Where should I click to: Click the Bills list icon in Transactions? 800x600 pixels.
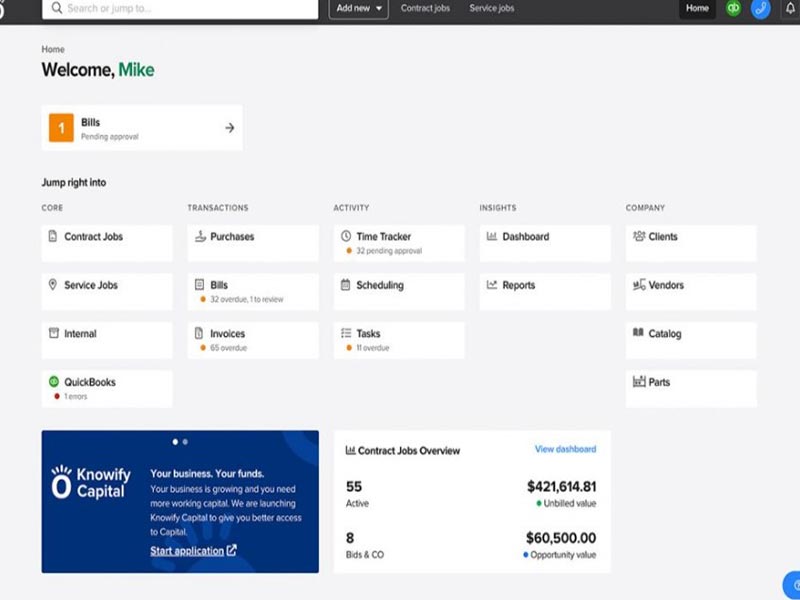pos(199,285)
